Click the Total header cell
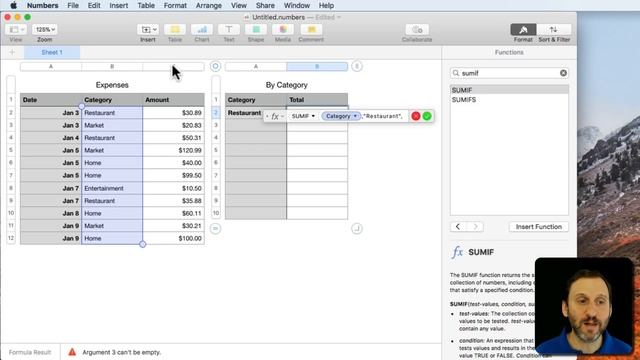The width and height of the screenshot is (640, 360). [x=317, y=100]
